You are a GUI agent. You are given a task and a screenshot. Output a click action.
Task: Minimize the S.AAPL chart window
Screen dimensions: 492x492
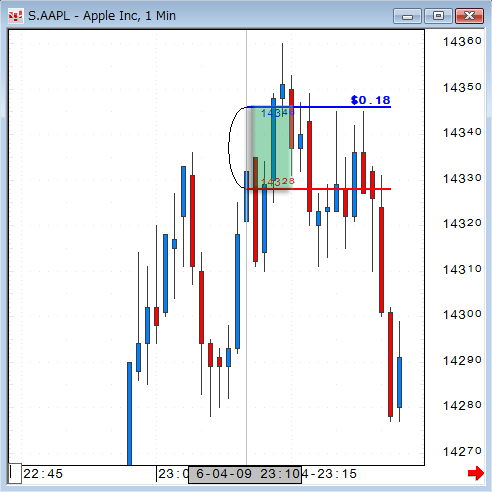407,16
